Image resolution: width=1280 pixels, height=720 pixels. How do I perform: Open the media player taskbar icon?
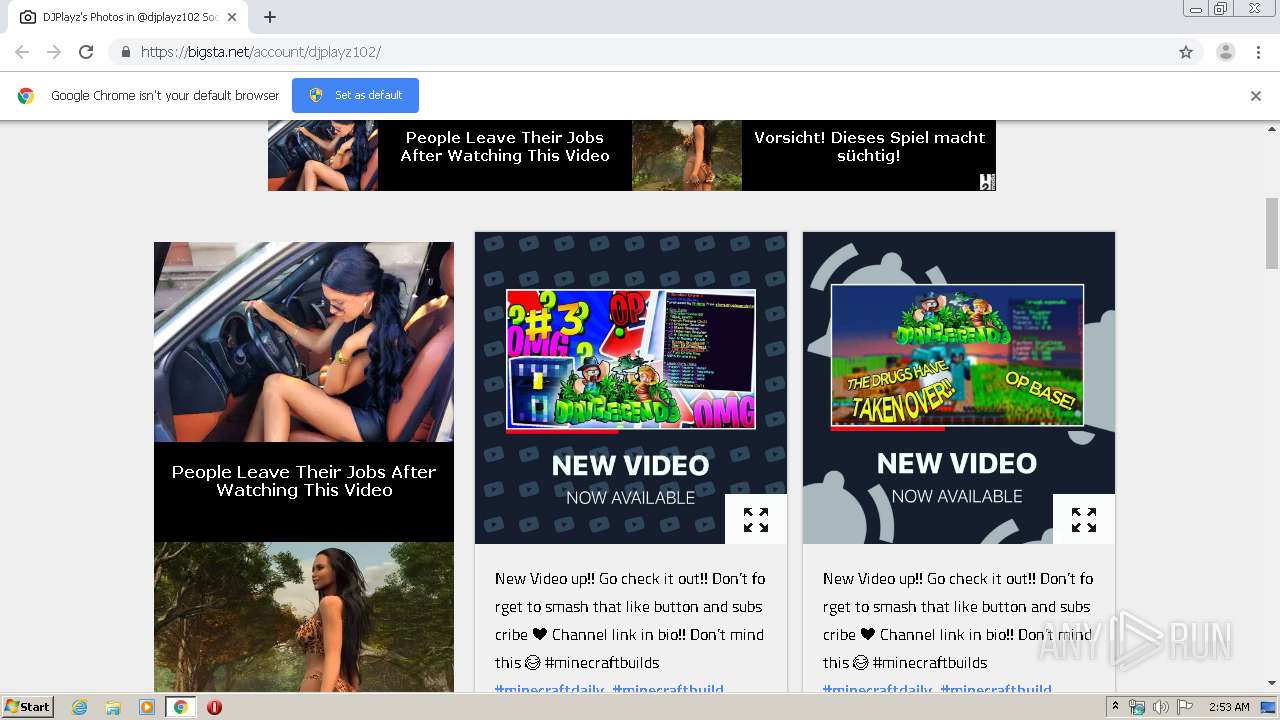[x=147, y=707]
